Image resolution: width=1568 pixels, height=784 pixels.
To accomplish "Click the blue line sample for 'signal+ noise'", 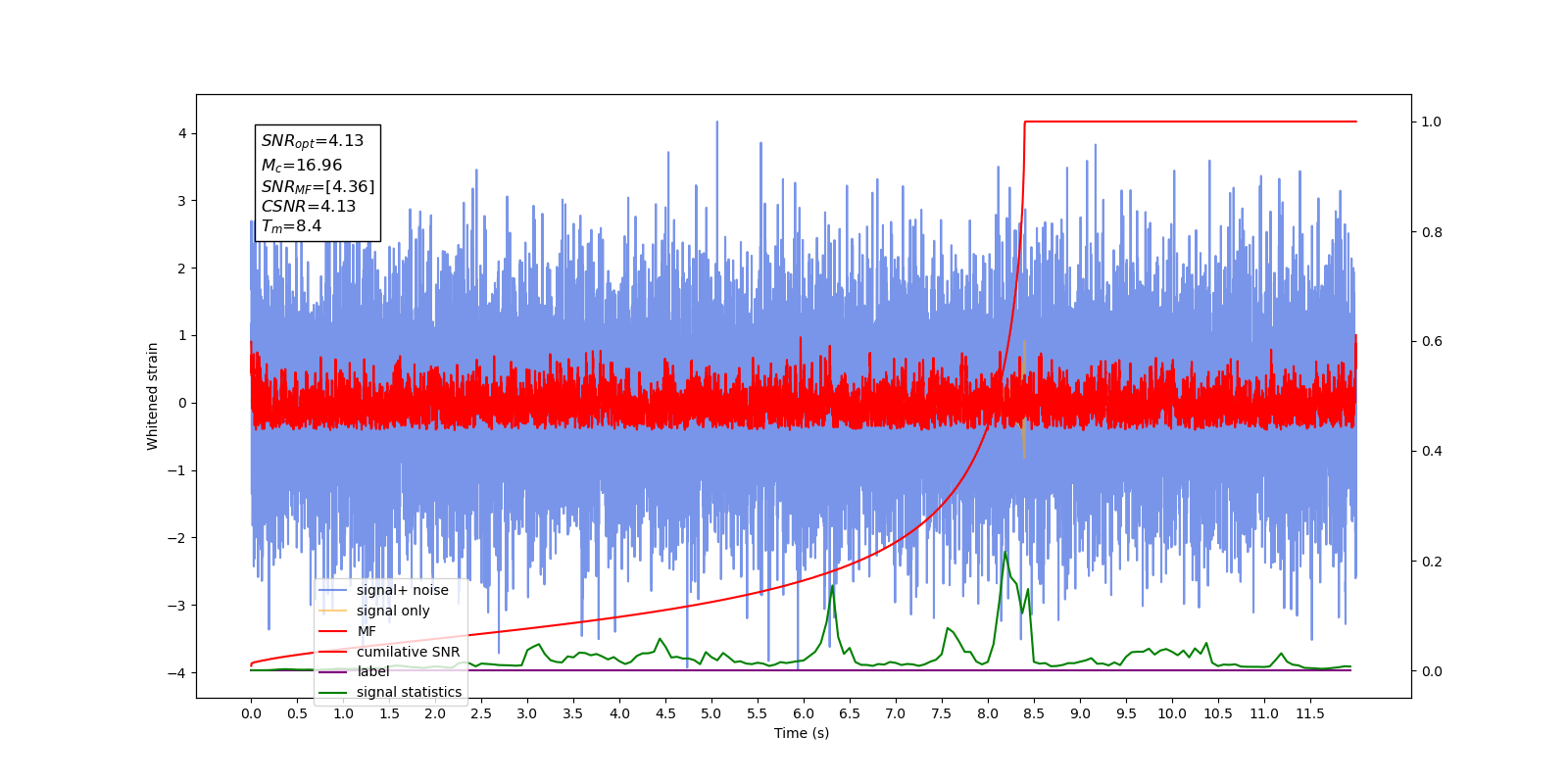I will pyautogui.click(x=333, y=590).
